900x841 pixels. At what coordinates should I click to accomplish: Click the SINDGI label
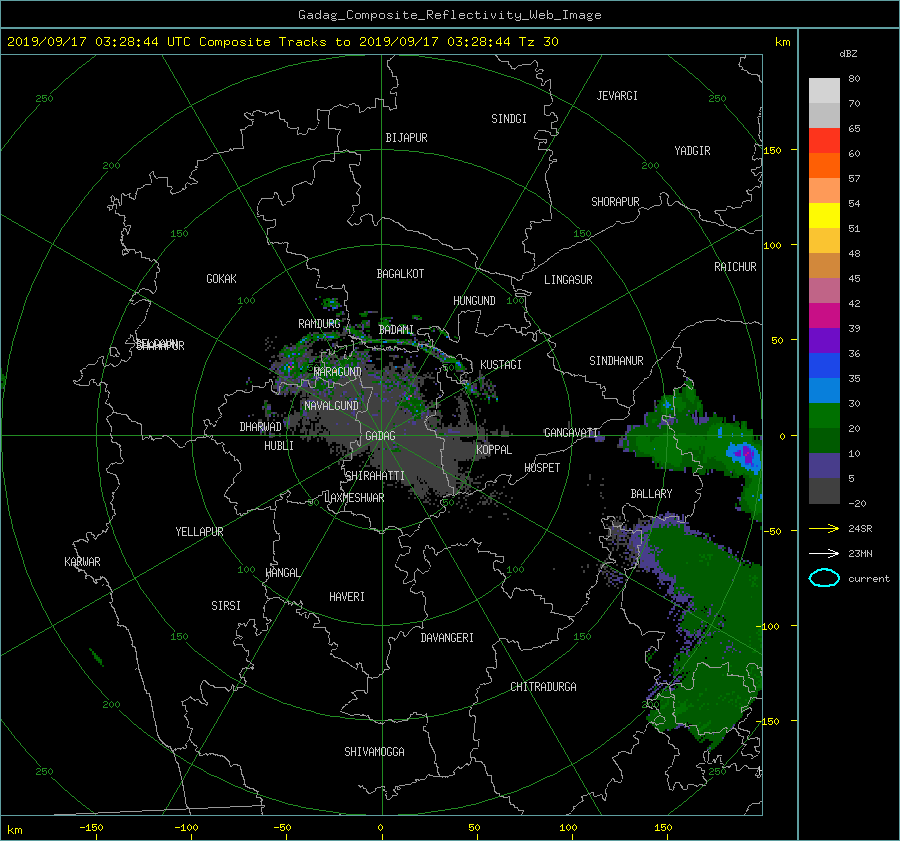[x=509, y=119]
